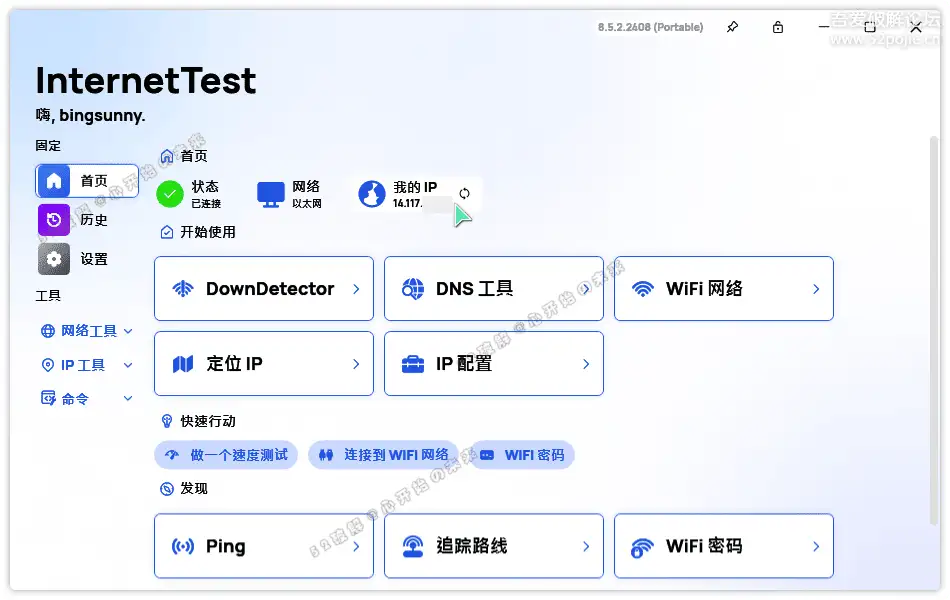
Task: Click the Ethernet monitor network icon
Action: (x=270, y=195)
